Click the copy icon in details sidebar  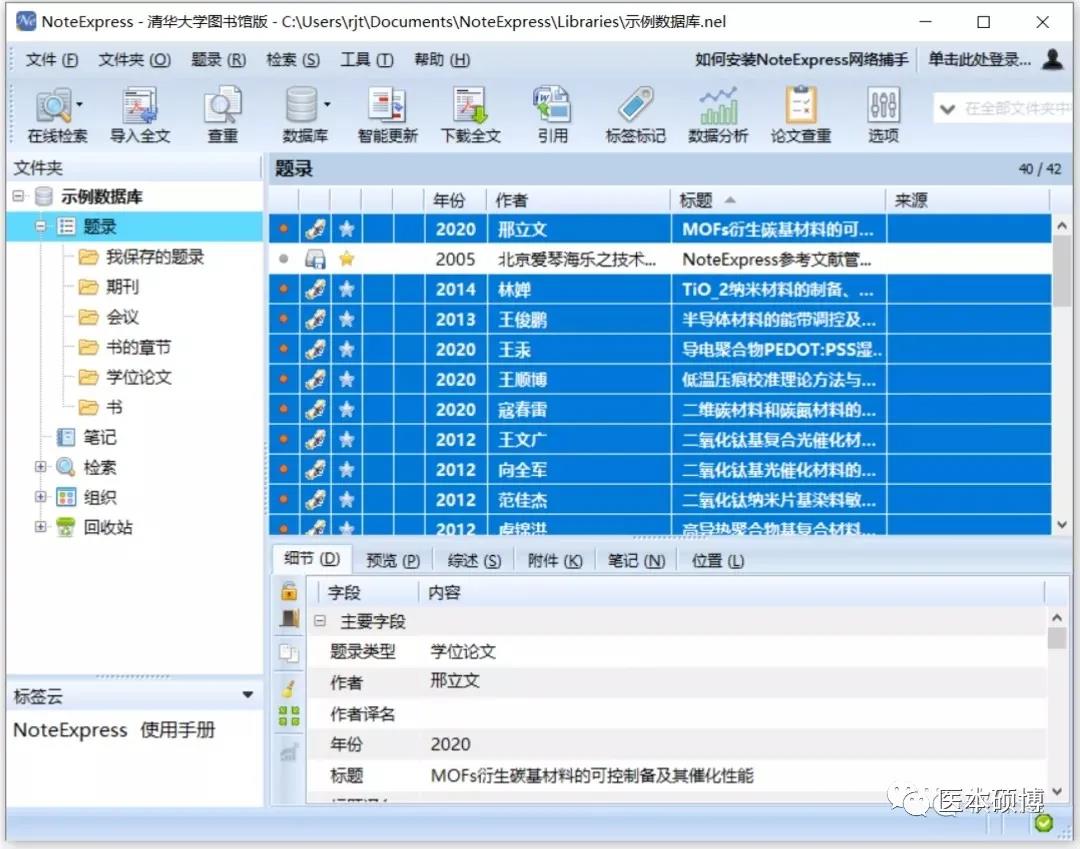coord(289,652)
